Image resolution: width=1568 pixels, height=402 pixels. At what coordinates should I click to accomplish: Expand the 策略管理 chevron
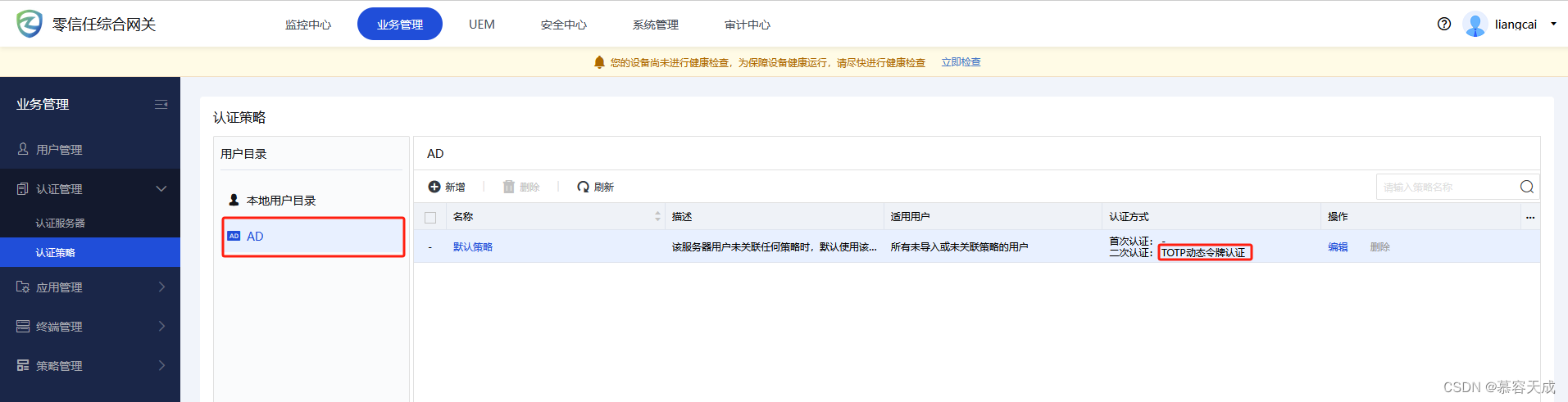(161, 365)
